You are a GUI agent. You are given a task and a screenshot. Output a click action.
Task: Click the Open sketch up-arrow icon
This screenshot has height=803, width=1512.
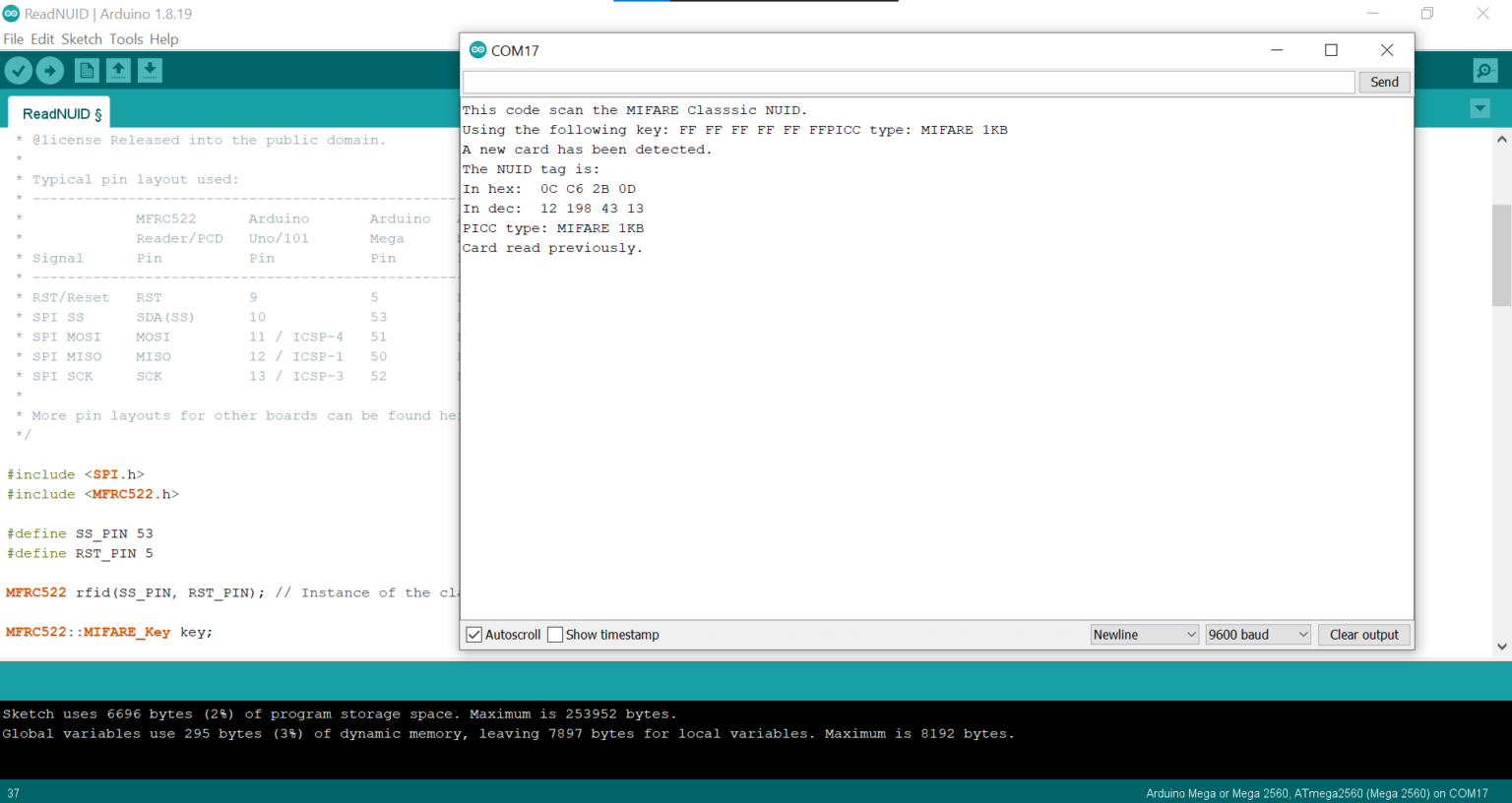click(x=118, y=70)
